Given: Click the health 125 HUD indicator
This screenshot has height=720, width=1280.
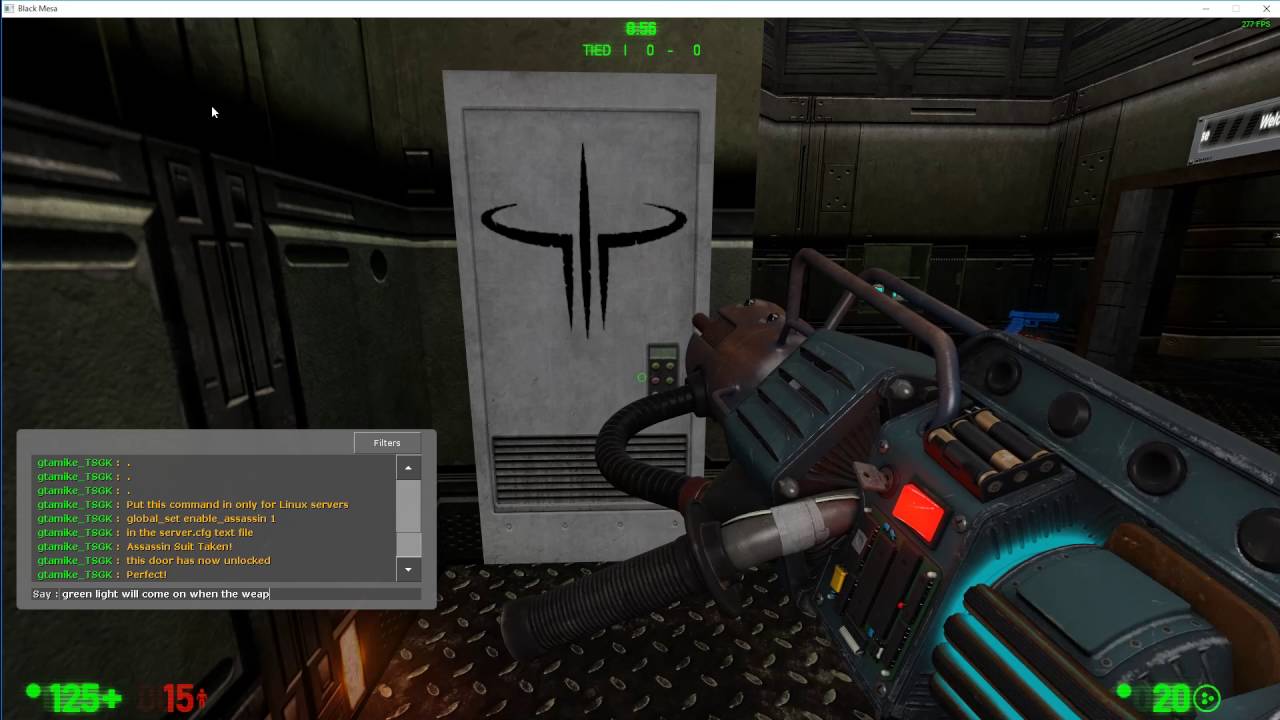Looking at the screenshot, I should point(75,696).
